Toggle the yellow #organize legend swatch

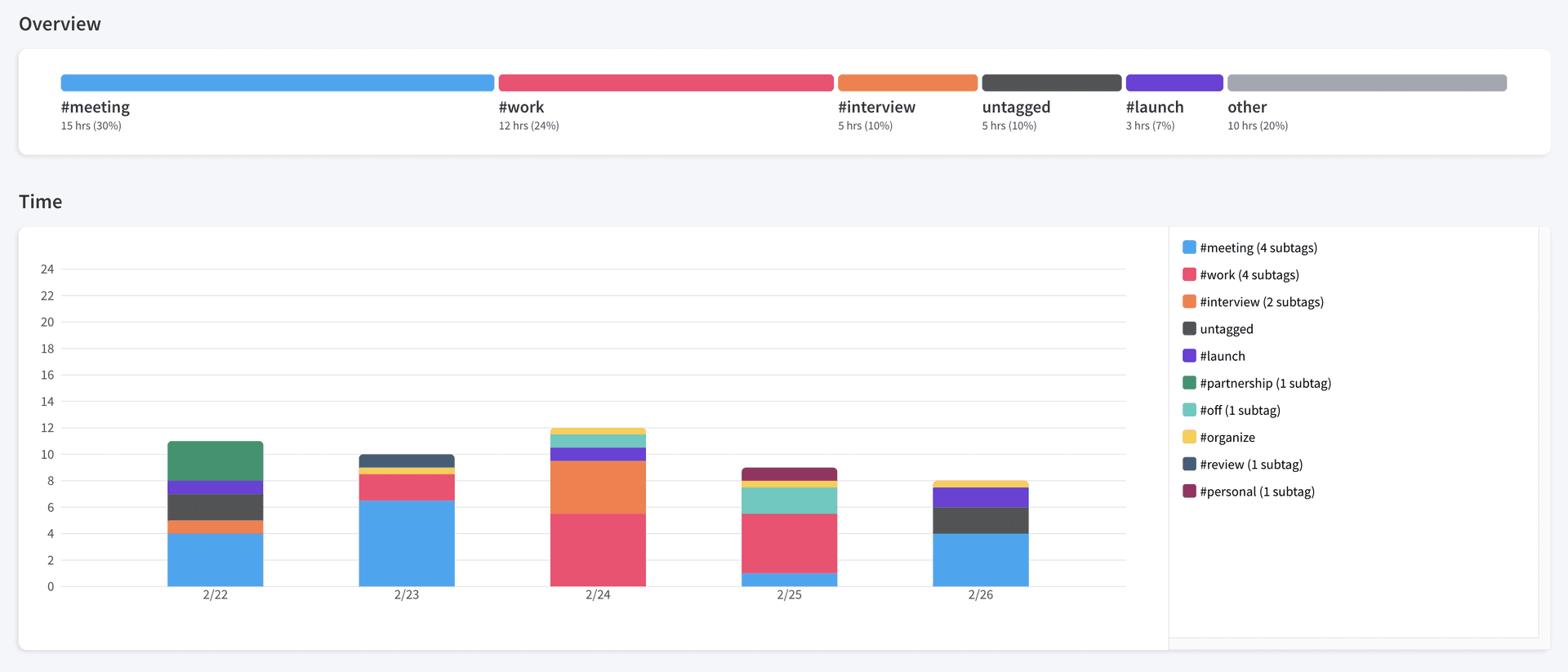pyautogui.click(x=1189, y=437)
